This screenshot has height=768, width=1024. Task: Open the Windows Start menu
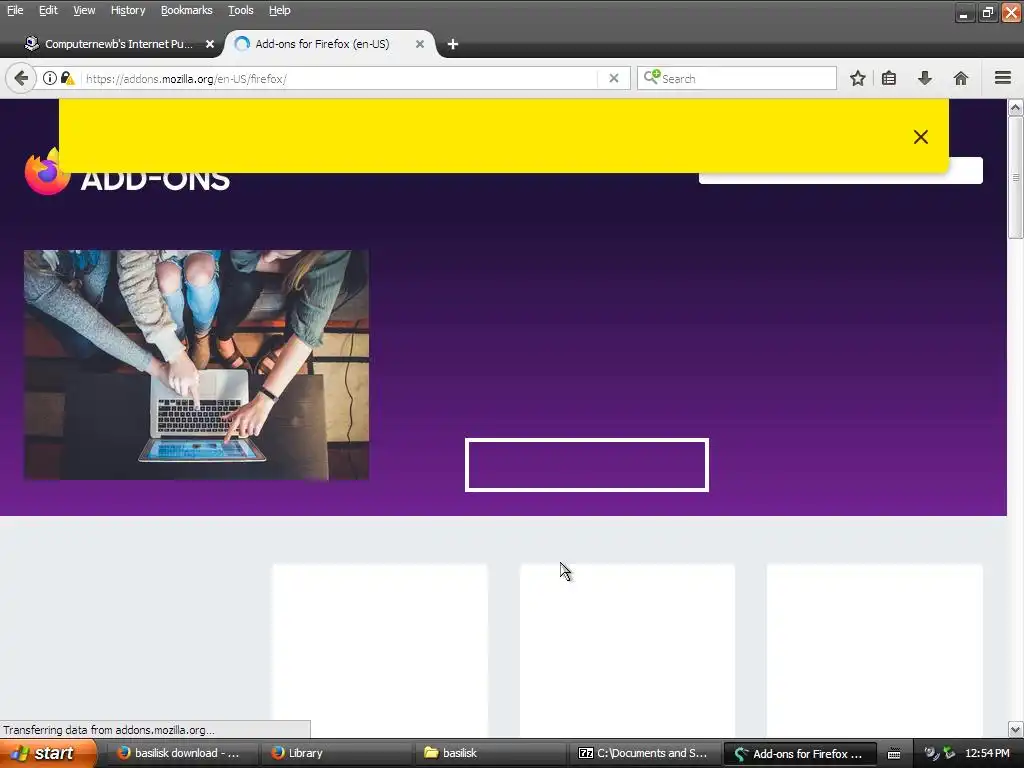tap(47, 753)
